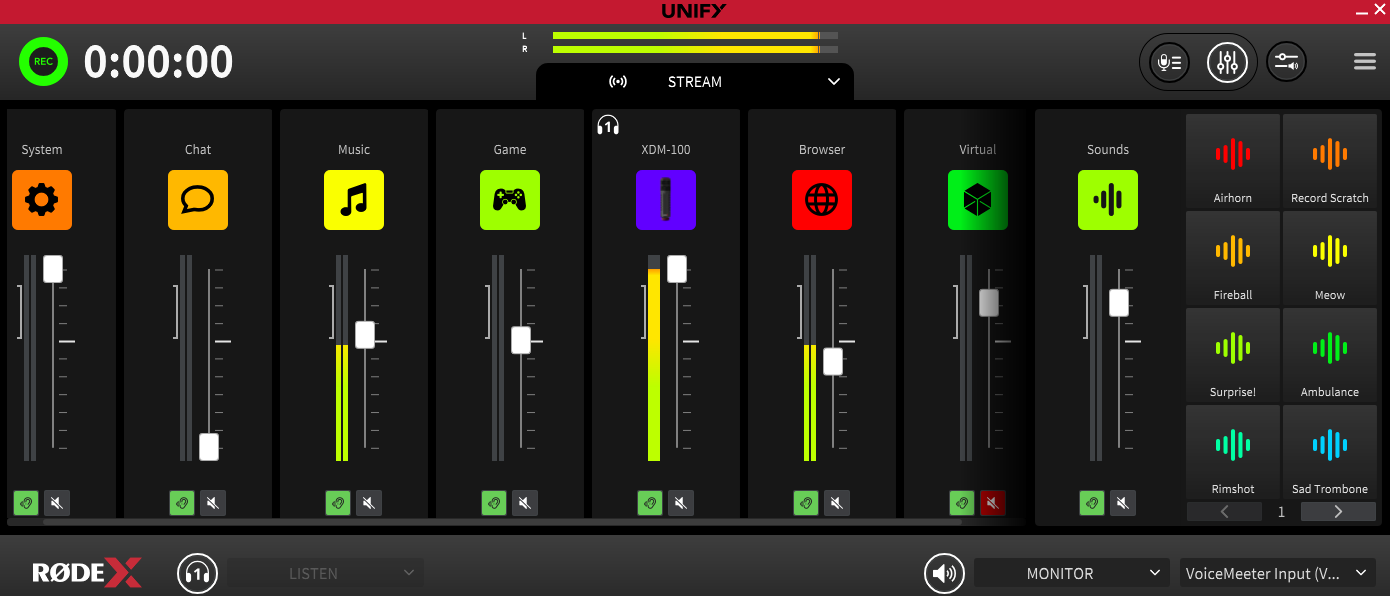Go to previous sound pad page
This screenshot has width=1390, height=596.
1224,512
